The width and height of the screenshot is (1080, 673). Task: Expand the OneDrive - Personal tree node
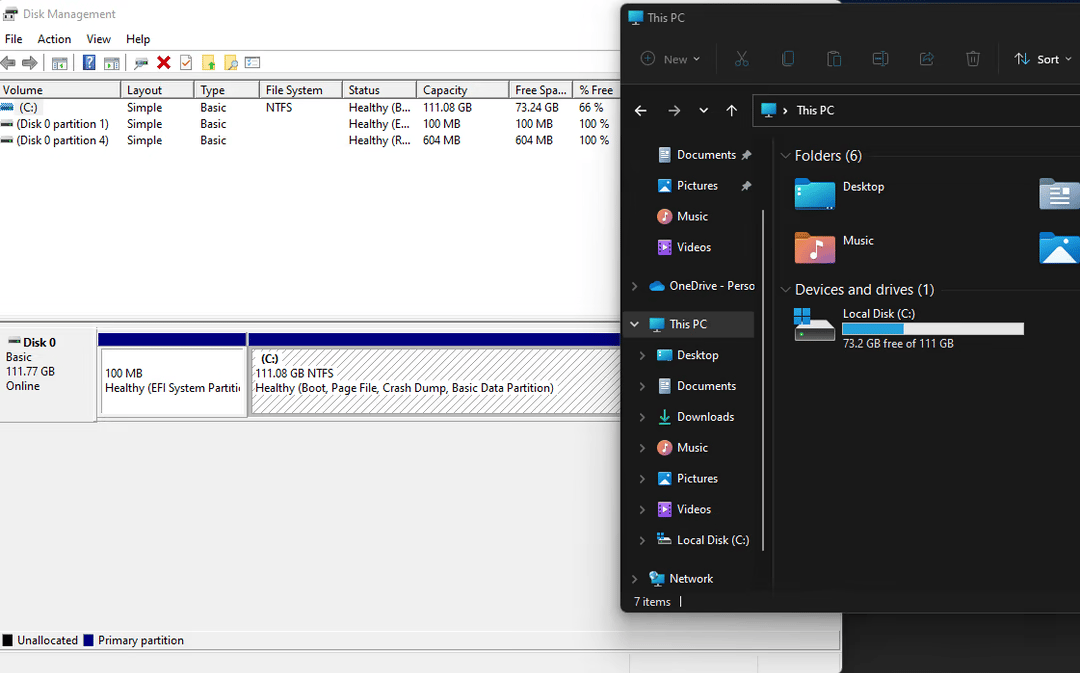pyautogui.click(x=634, y=286)
